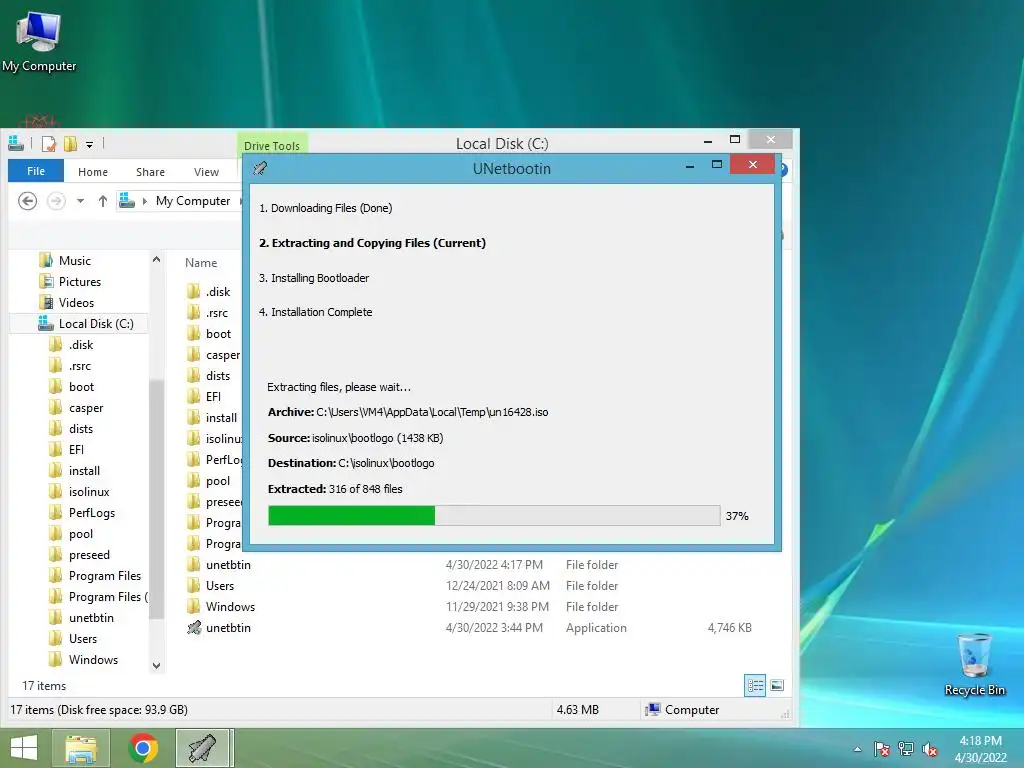Sort by the Name column header
This screenshot has width=1024, height=768.
[201, 263]
